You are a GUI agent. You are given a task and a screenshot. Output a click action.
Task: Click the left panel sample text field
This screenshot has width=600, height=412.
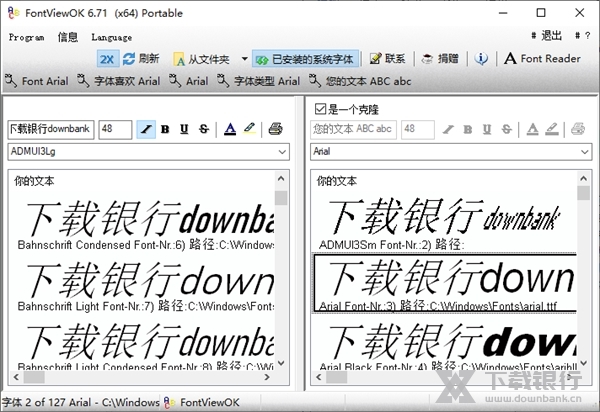[x=51, y=129]
